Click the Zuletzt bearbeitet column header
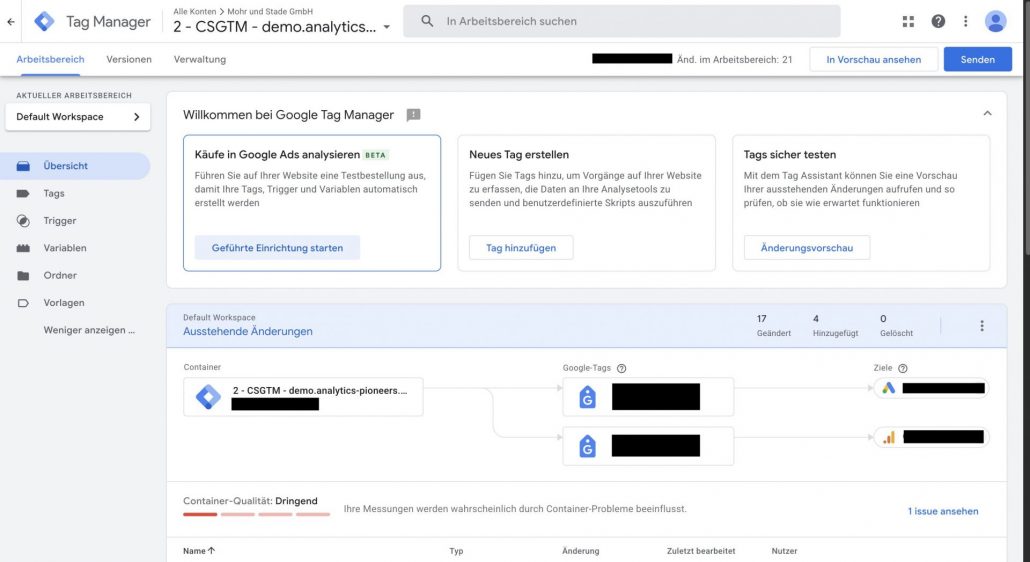This screenshot has width=1030, height=562. pos(701,551)
